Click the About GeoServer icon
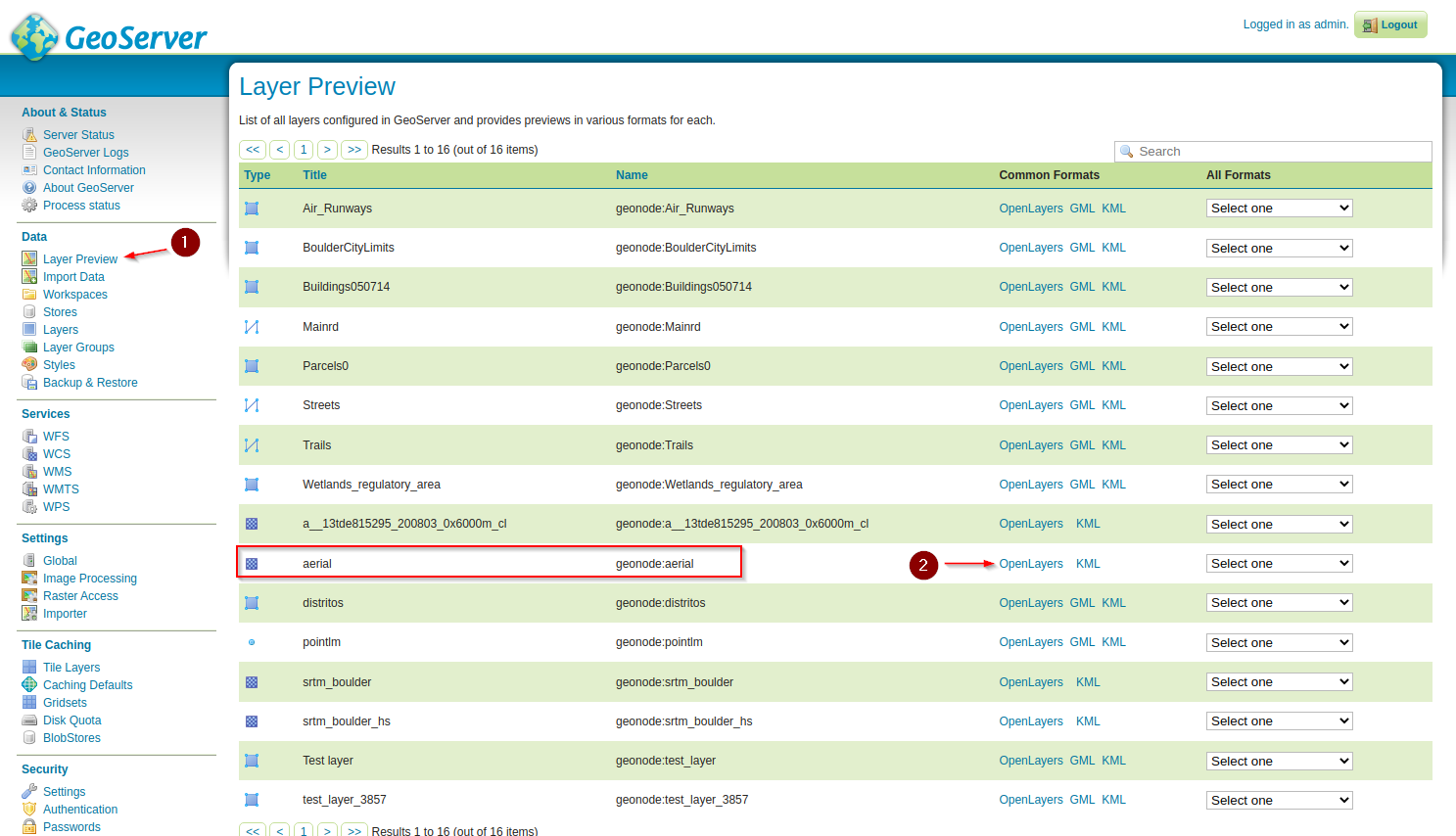Screen dimensions: 1456x836 (29, 188)
